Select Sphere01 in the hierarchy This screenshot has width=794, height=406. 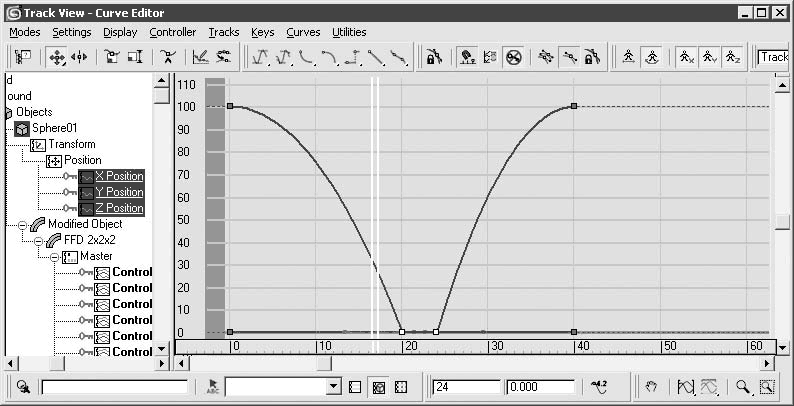click(53, 128)
